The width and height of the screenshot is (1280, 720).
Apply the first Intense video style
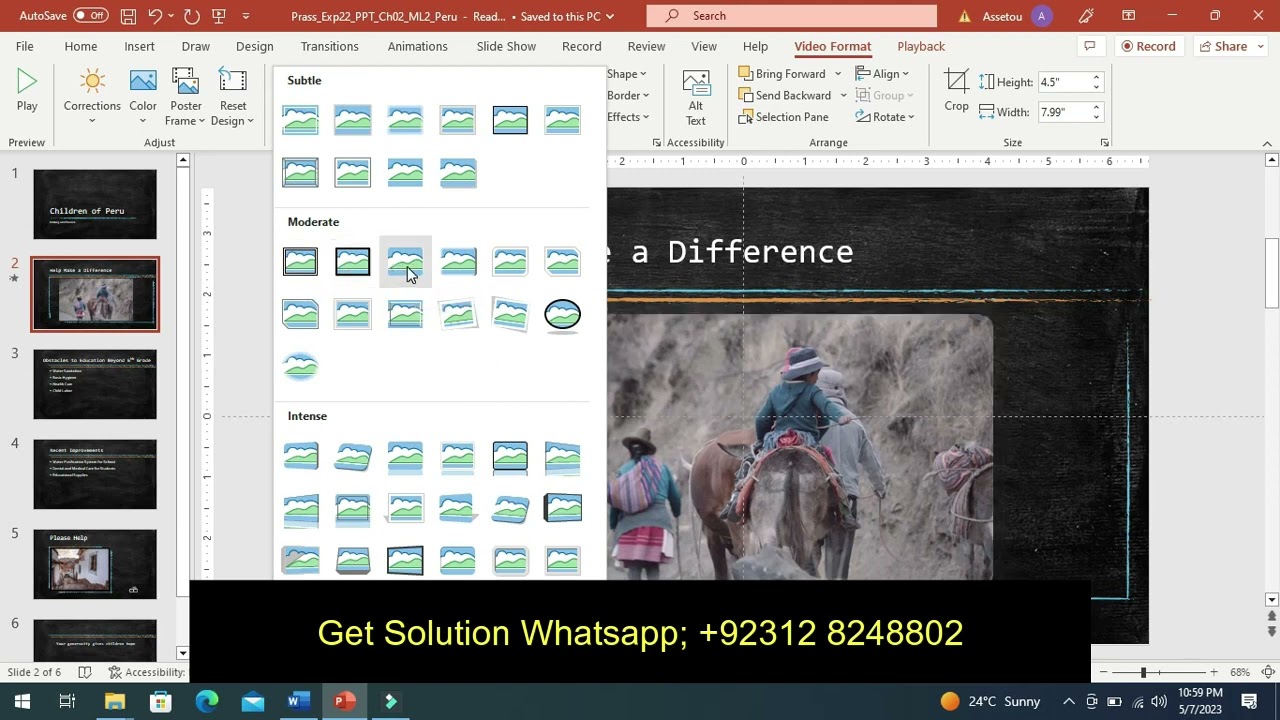pyautogui.click(x=300, y=456)
